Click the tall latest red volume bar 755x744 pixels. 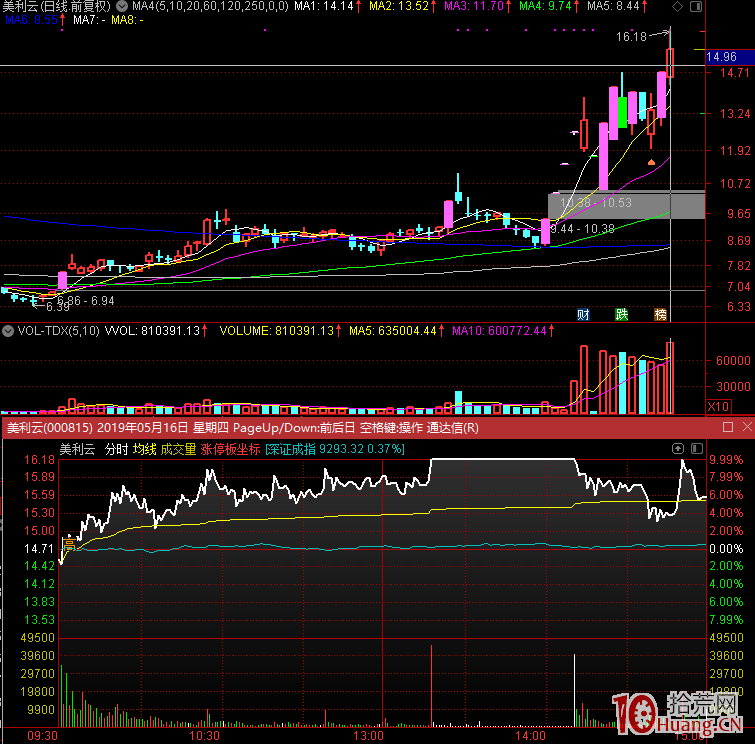pos(670,378)
